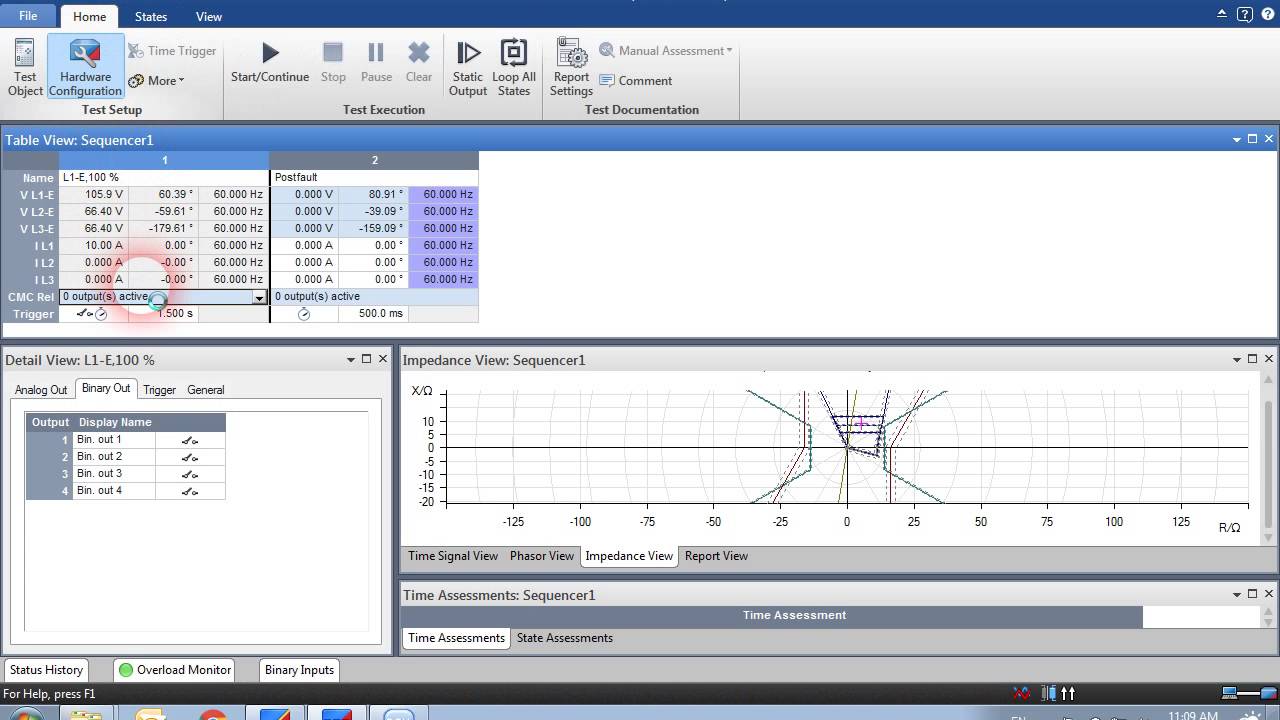Click the taskbar clock showing 11:09 AM
Image resolution: width=1280 pixels, height=720 pixels.
1192,715
